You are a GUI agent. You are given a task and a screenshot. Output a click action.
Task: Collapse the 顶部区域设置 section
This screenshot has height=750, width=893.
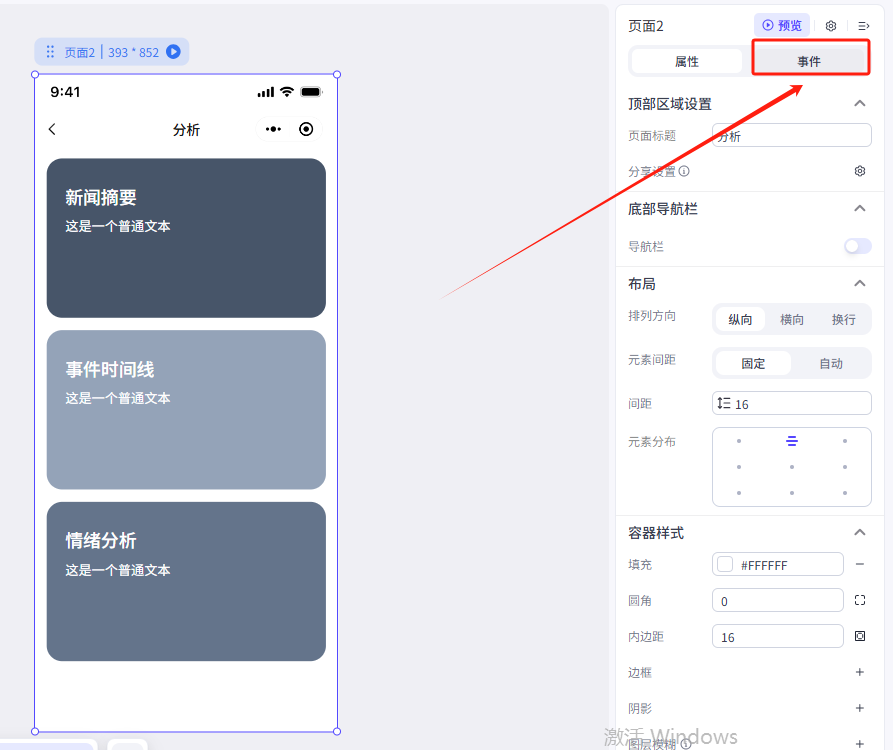click(x=859, y=104)
